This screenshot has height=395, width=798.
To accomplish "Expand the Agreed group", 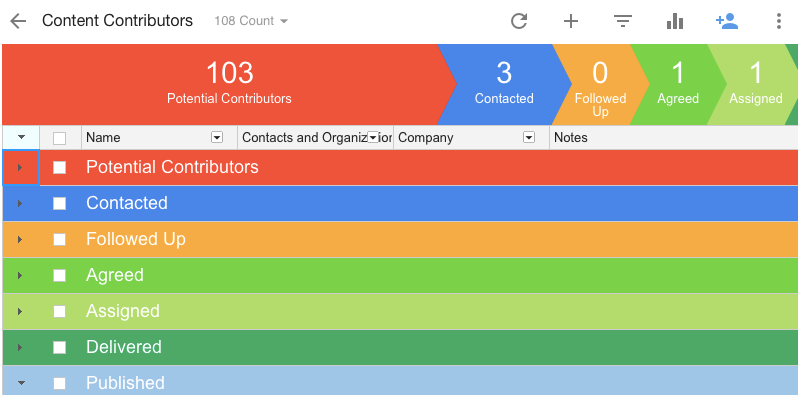I will point(20,275).
